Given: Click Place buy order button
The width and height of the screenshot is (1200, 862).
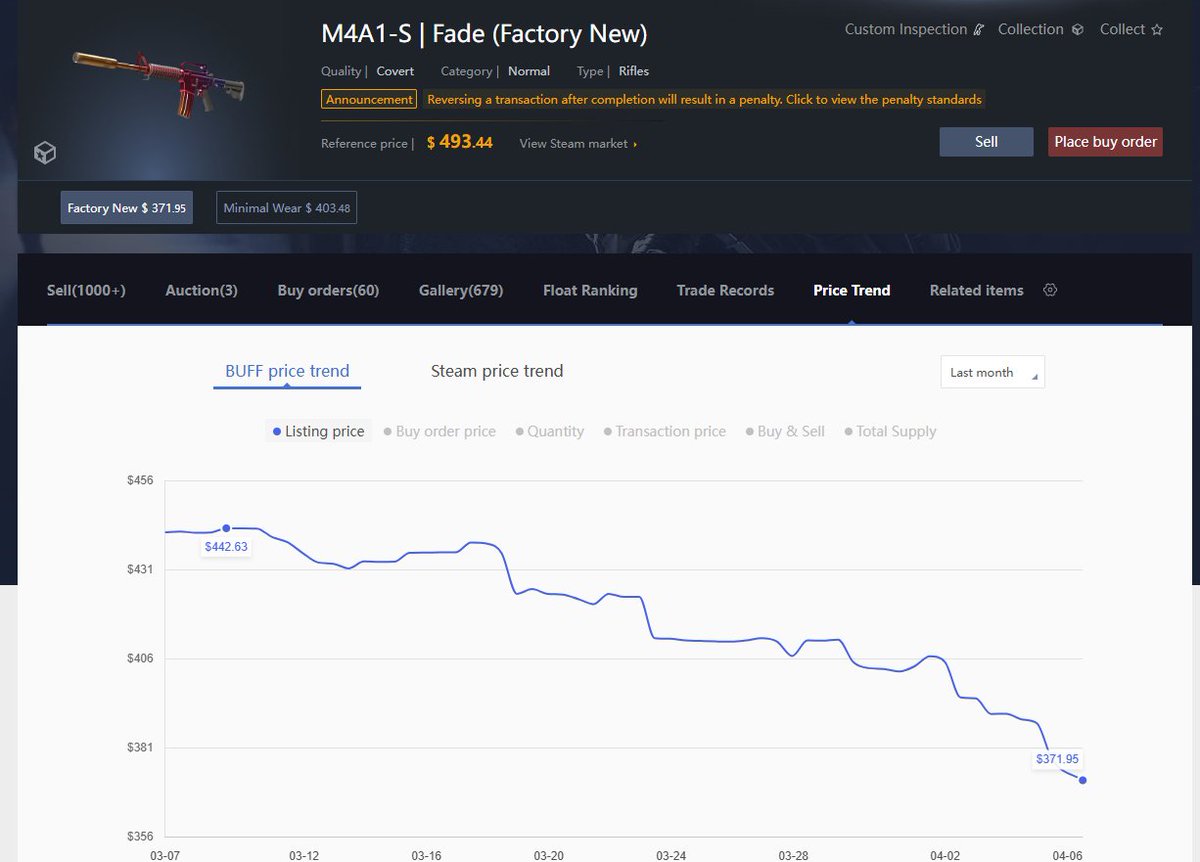Looking at the screenshot, I should click(1105, 142).
